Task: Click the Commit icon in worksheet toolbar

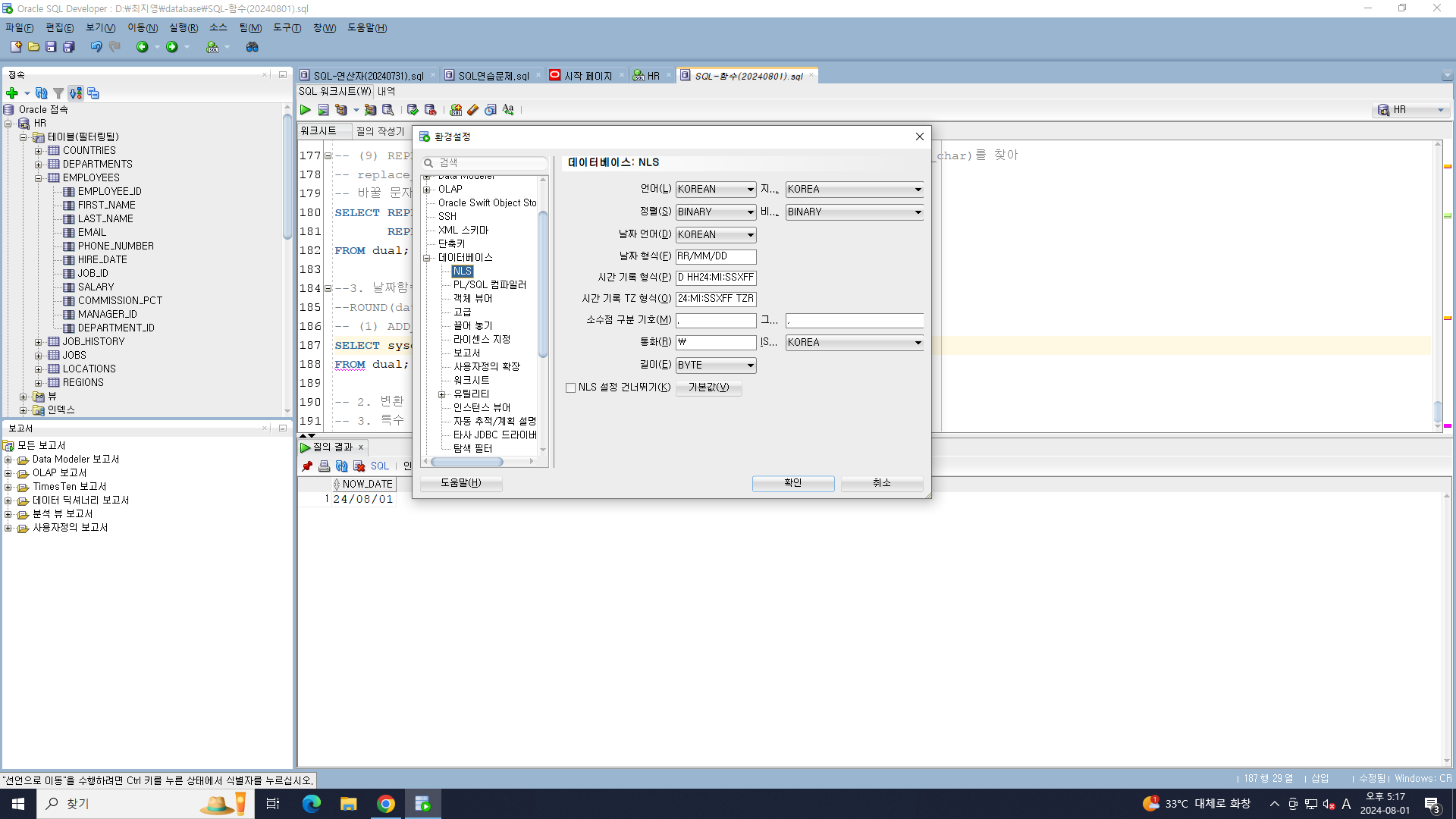Action: tap(413, 110)
